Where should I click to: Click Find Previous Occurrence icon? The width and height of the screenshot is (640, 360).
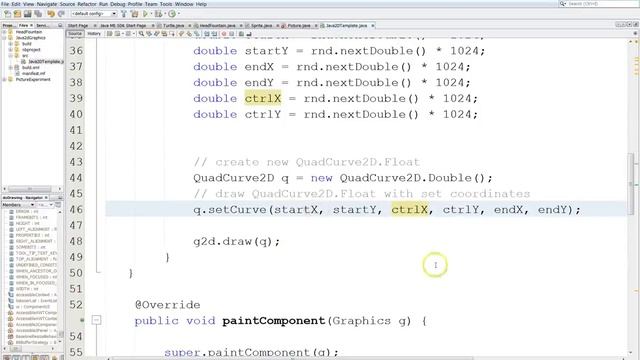click(x=149, y=33)
